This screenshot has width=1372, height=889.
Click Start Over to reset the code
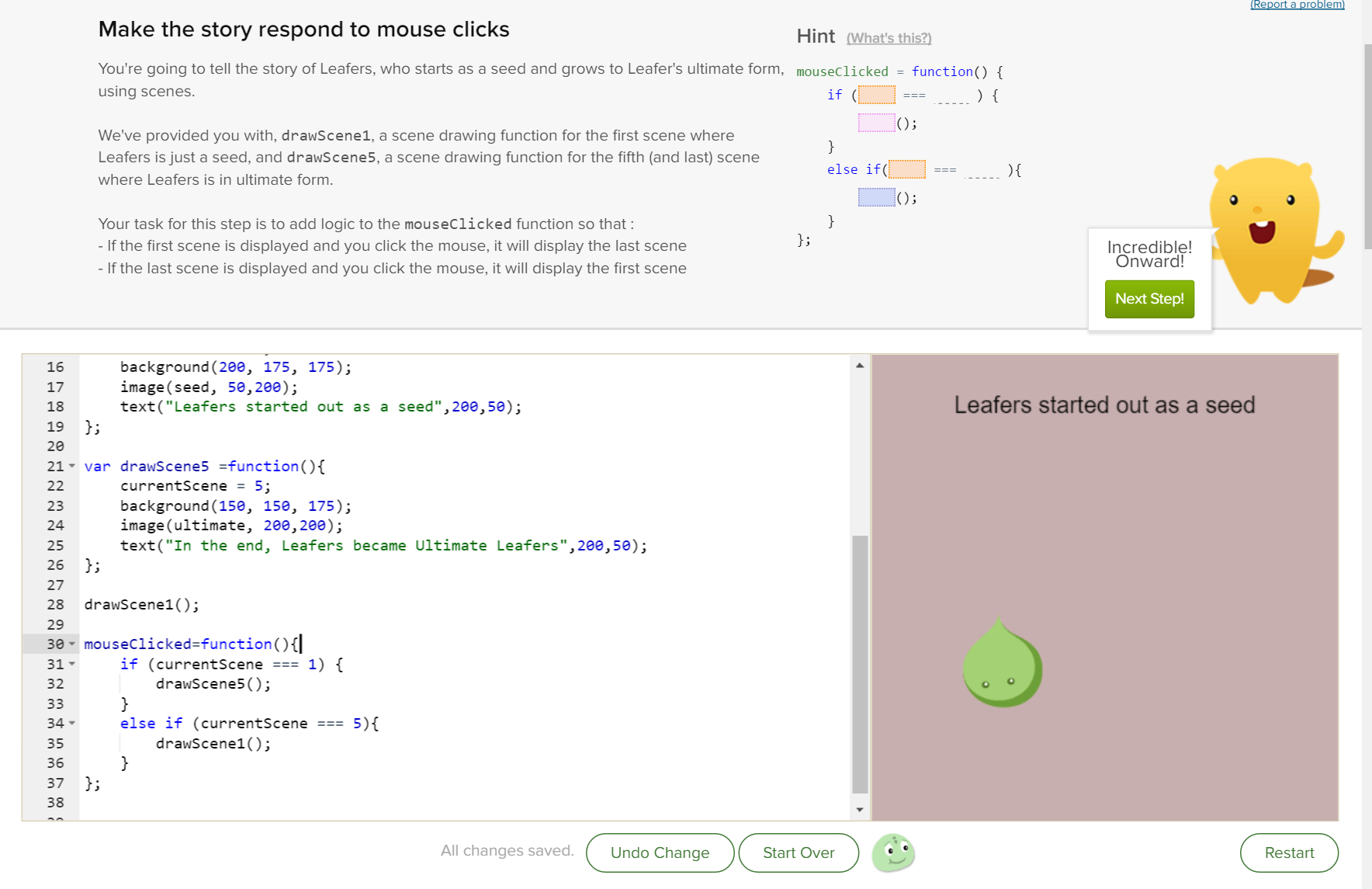click(799, 853)
